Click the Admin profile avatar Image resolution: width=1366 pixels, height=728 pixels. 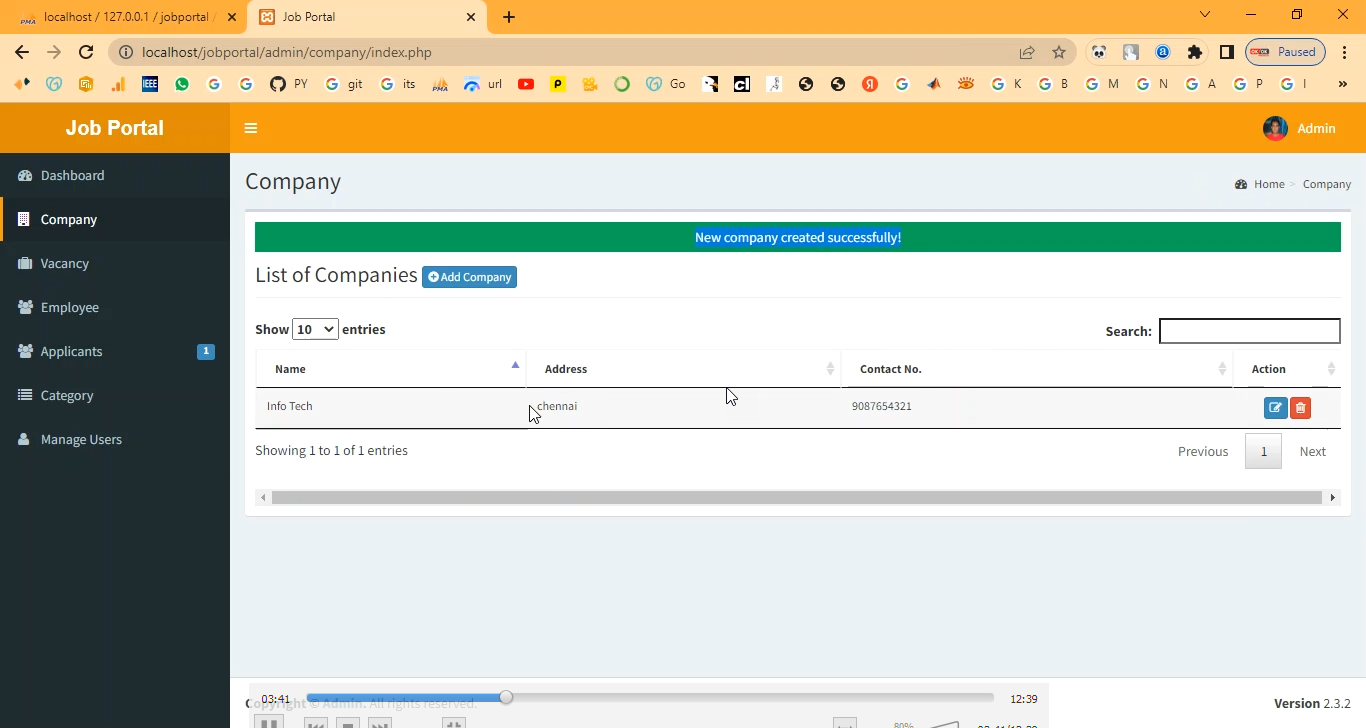coord(1275,128)
